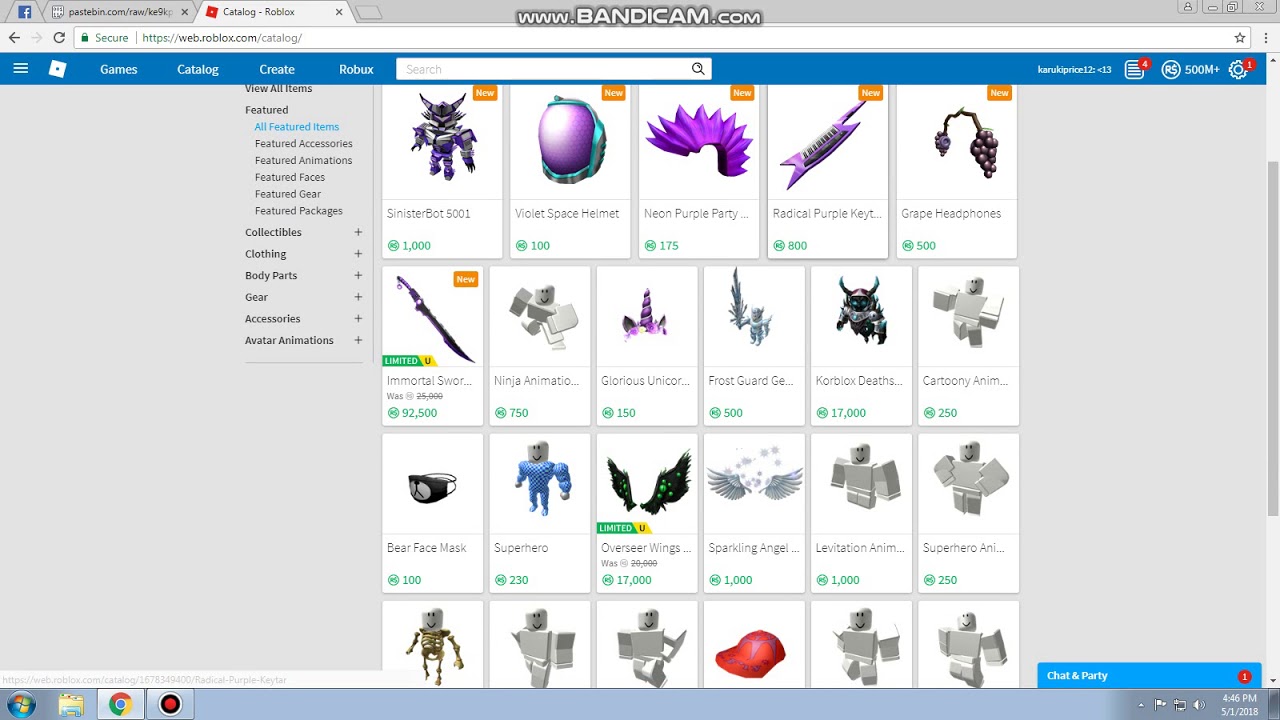This screenshot has width=1280, height=720.
Task: Open the Overseer Wings item image
Action: click(x=647, y=484)
